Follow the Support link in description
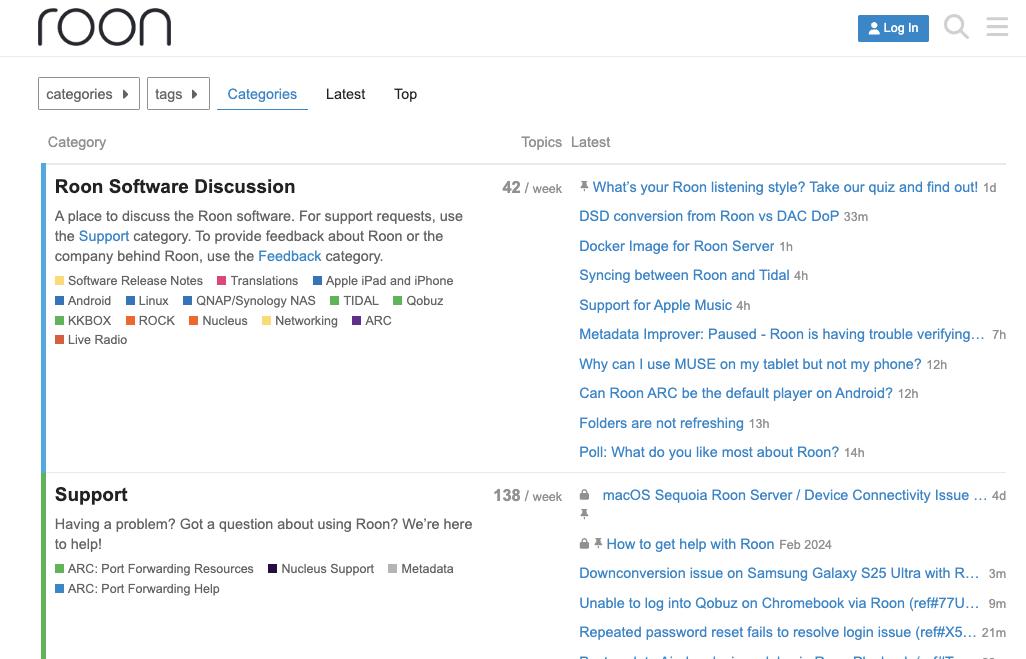1026x659 pixels. 104,236
